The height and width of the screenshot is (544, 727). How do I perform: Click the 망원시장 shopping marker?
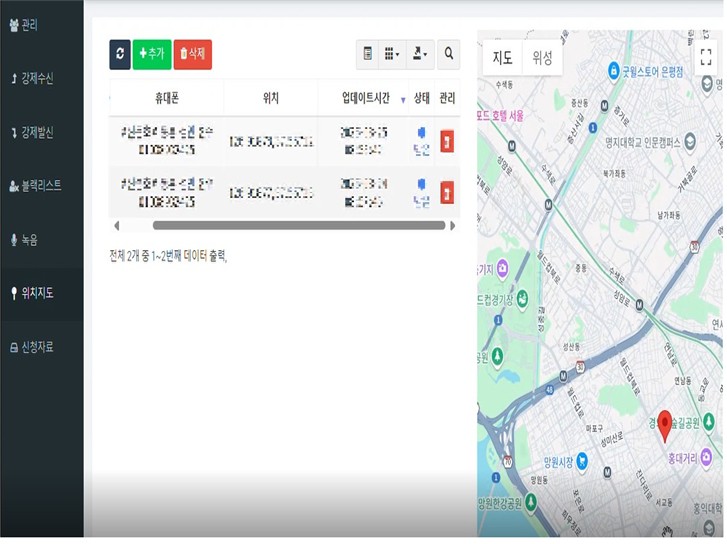[x=581, y=461]
